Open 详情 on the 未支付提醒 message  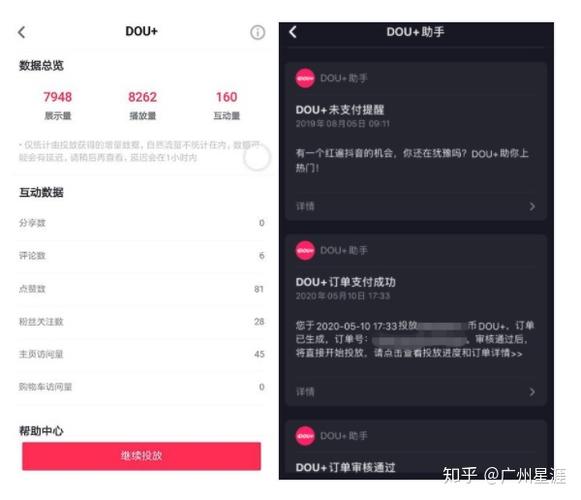coord(305,206)
